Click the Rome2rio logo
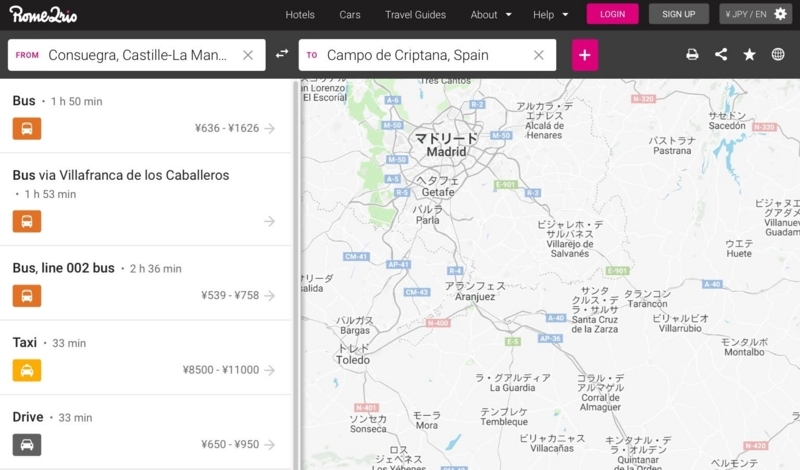 click(43, 14)
